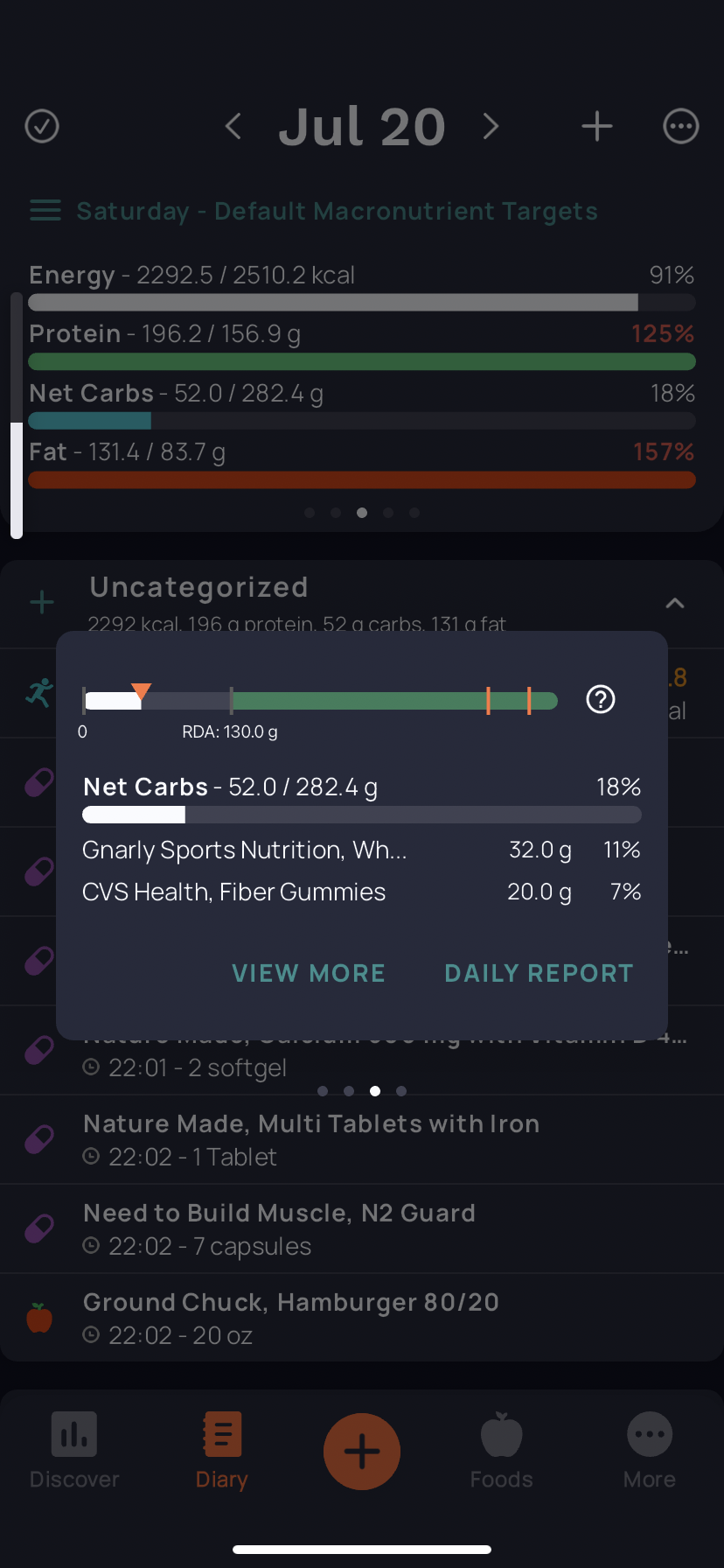The height and width of the screenshot is (1568, 724).
Task: Open the More tab
Action: coord(650,1451)
